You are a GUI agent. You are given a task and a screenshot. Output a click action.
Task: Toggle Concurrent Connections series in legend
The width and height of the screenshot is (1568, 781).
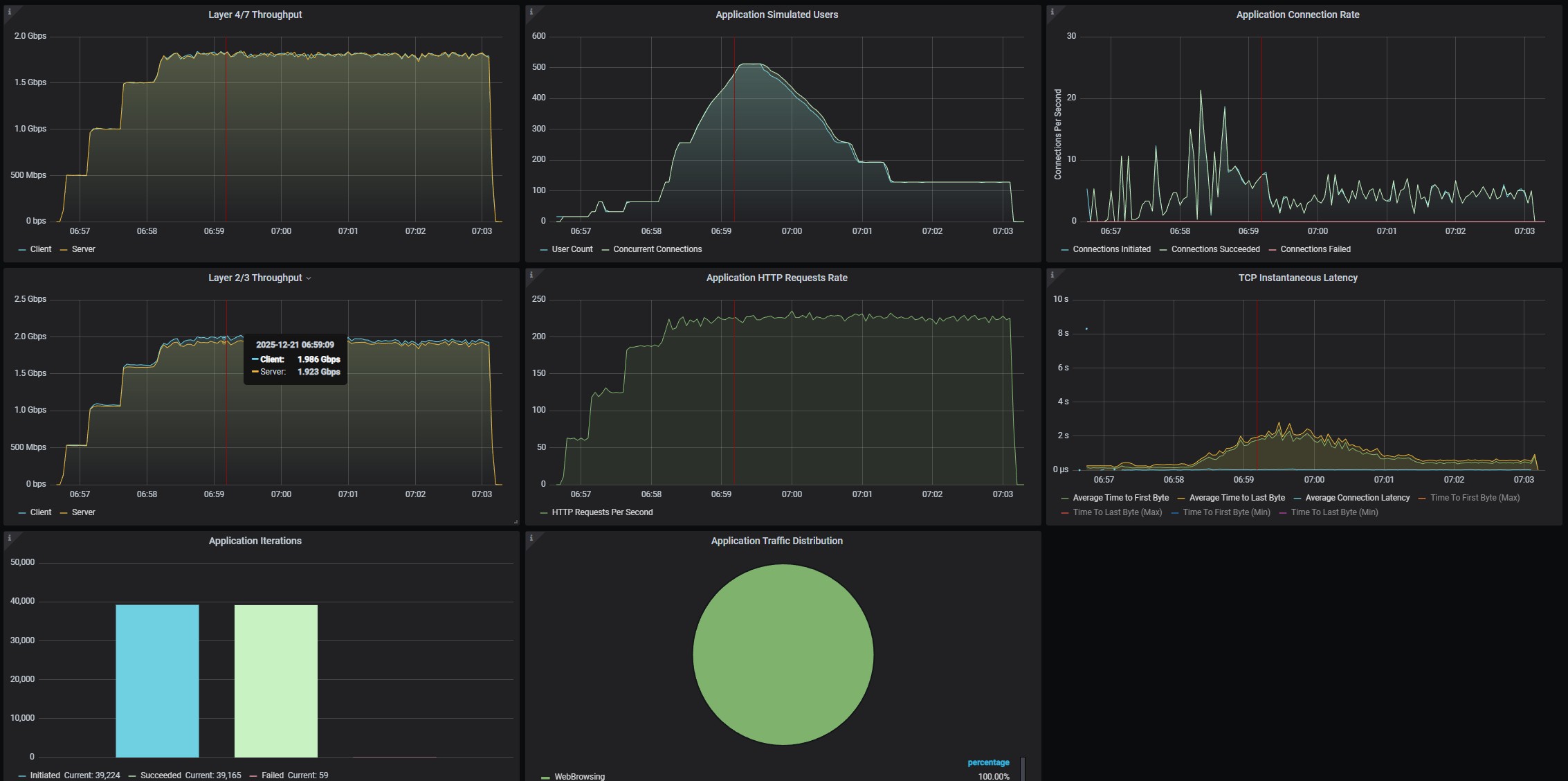[657, 249]
